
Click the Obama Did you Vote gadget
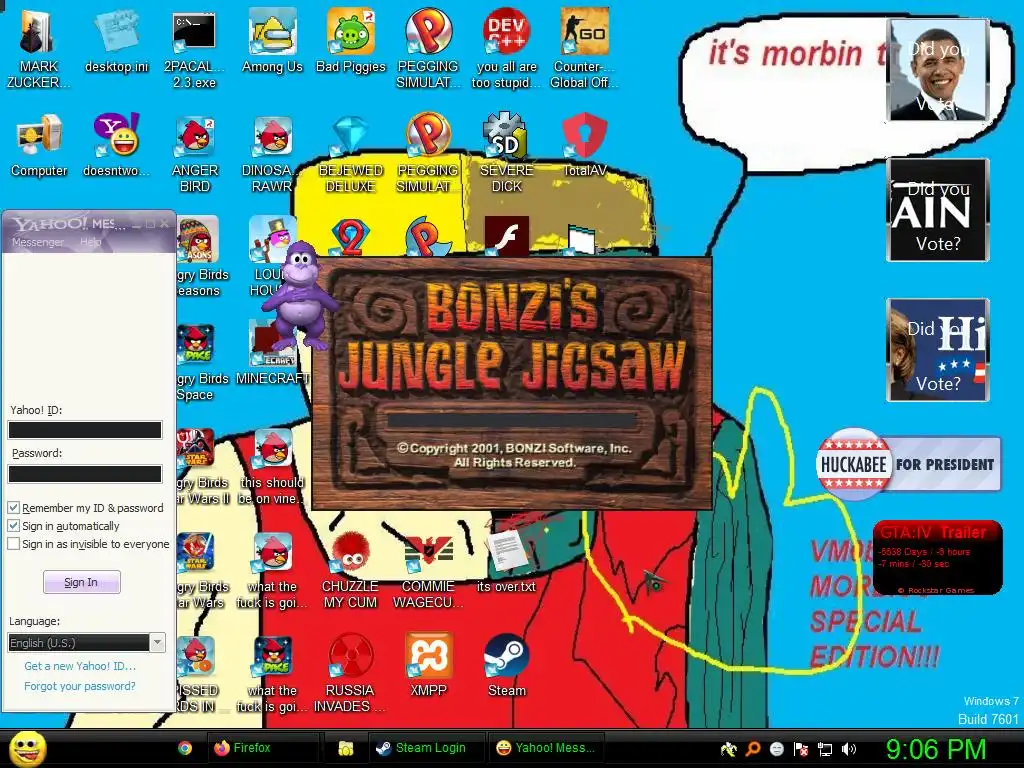(938, 70)
